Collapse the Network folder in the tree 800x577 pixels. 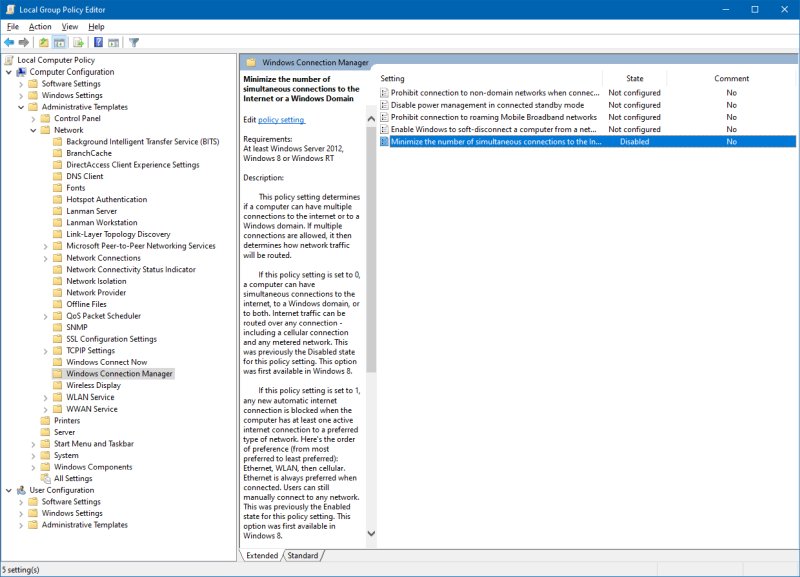(x=33, y=130)
